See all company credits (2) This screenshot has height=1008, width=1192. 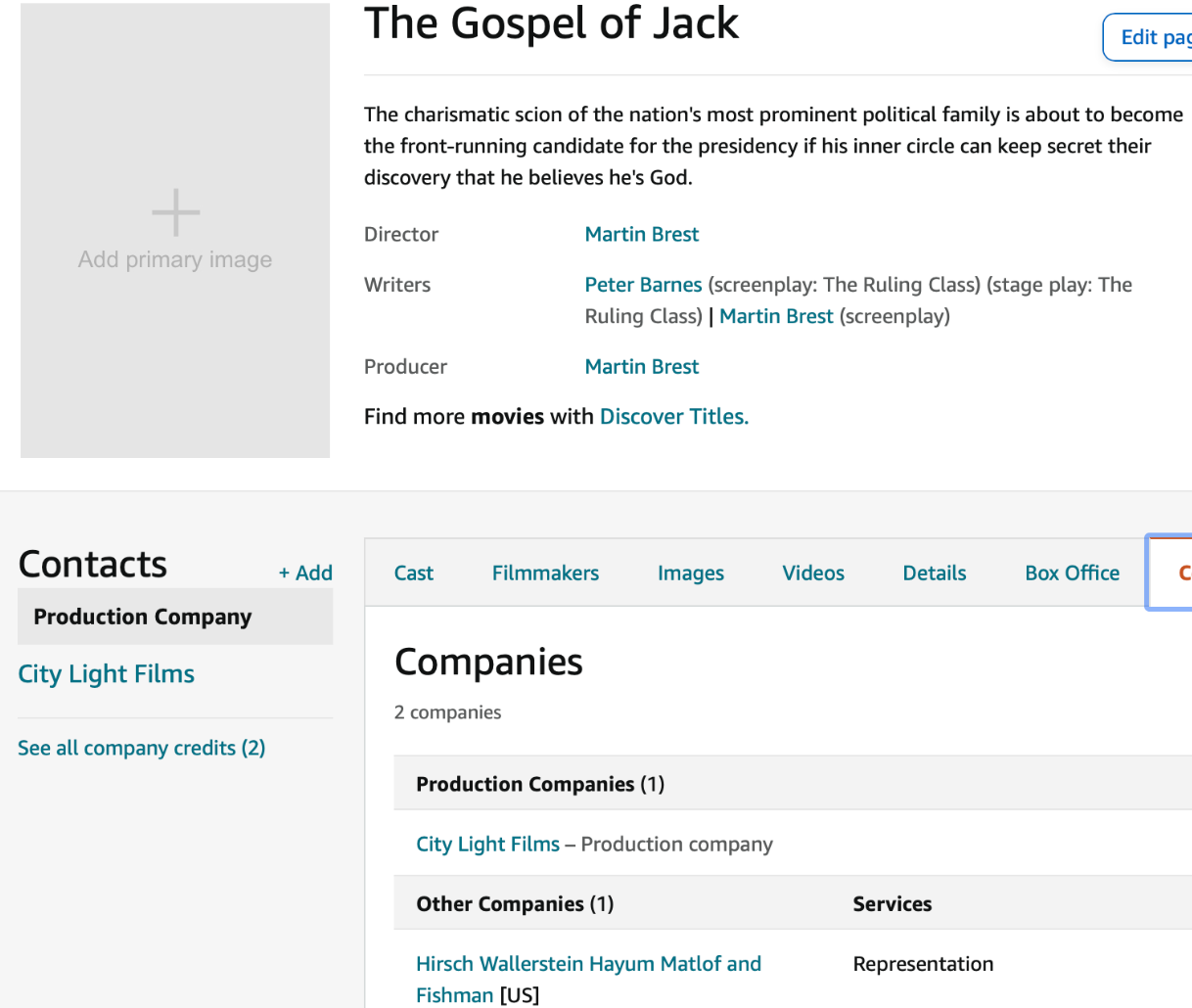[x=142, y=748]
